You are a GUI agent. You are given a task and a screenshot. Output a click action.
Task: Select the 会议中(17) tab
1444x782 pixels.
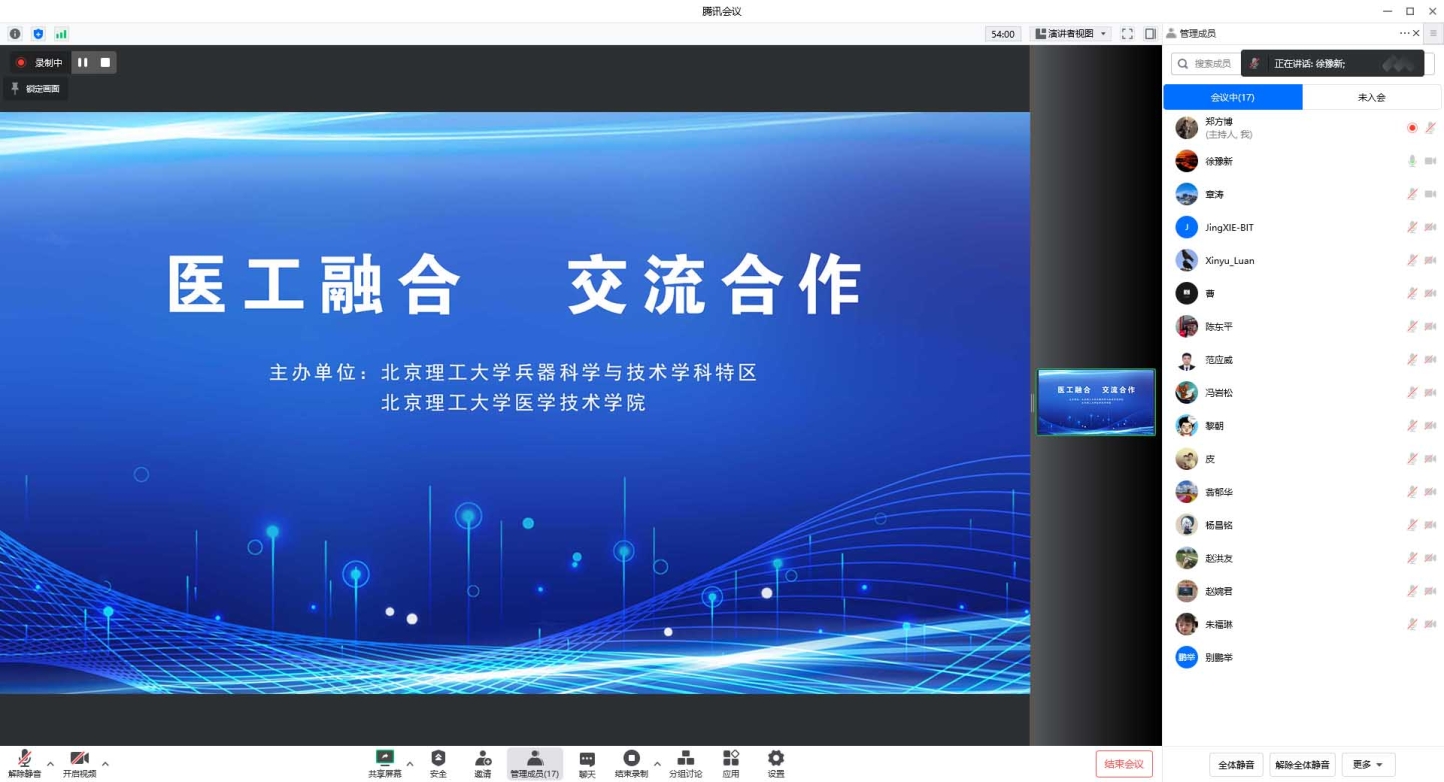pyautogui.click(x=1232, y=97)
